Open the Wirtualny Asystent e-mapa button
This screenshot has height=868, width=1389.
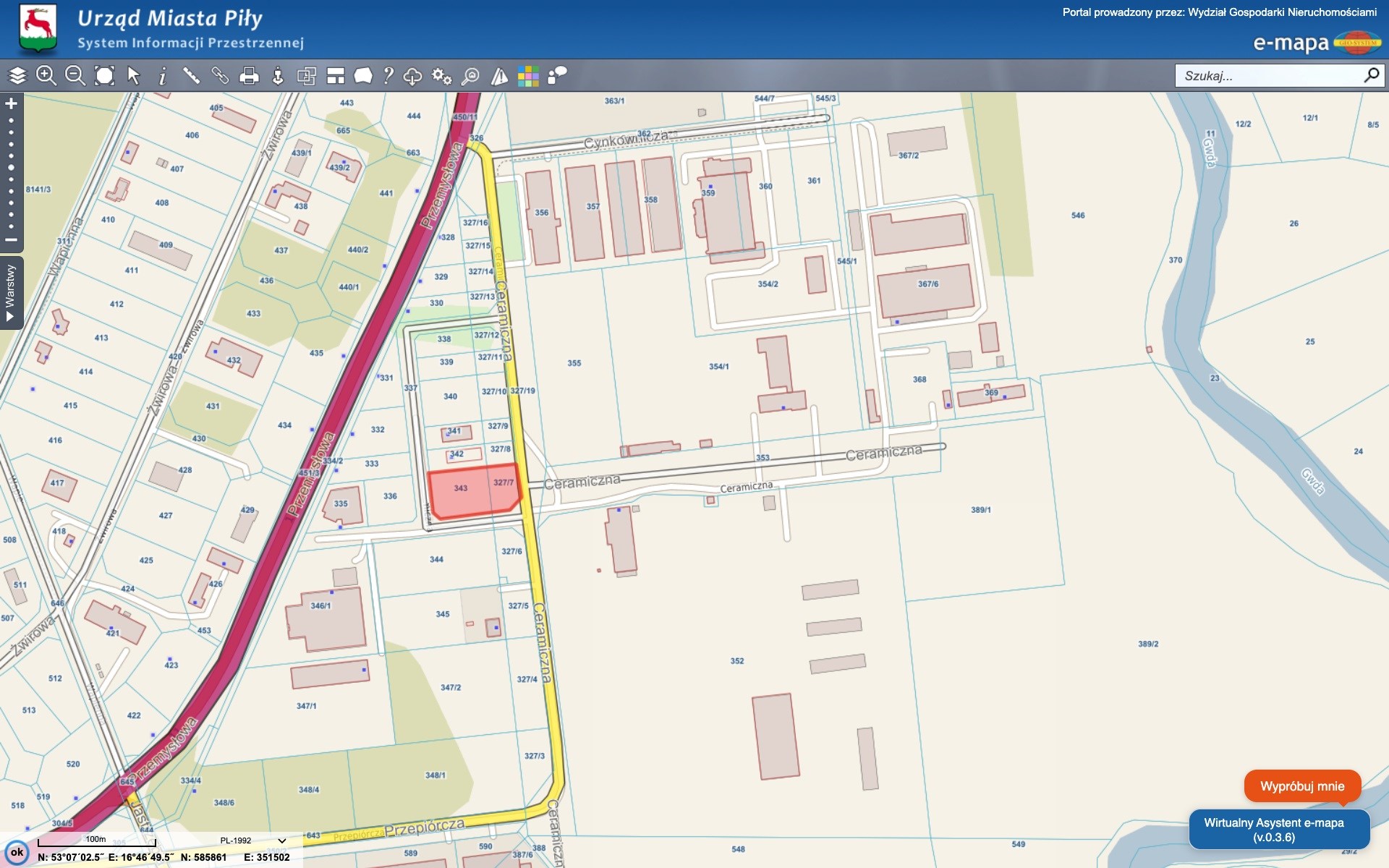click(x=1278, y=830)
